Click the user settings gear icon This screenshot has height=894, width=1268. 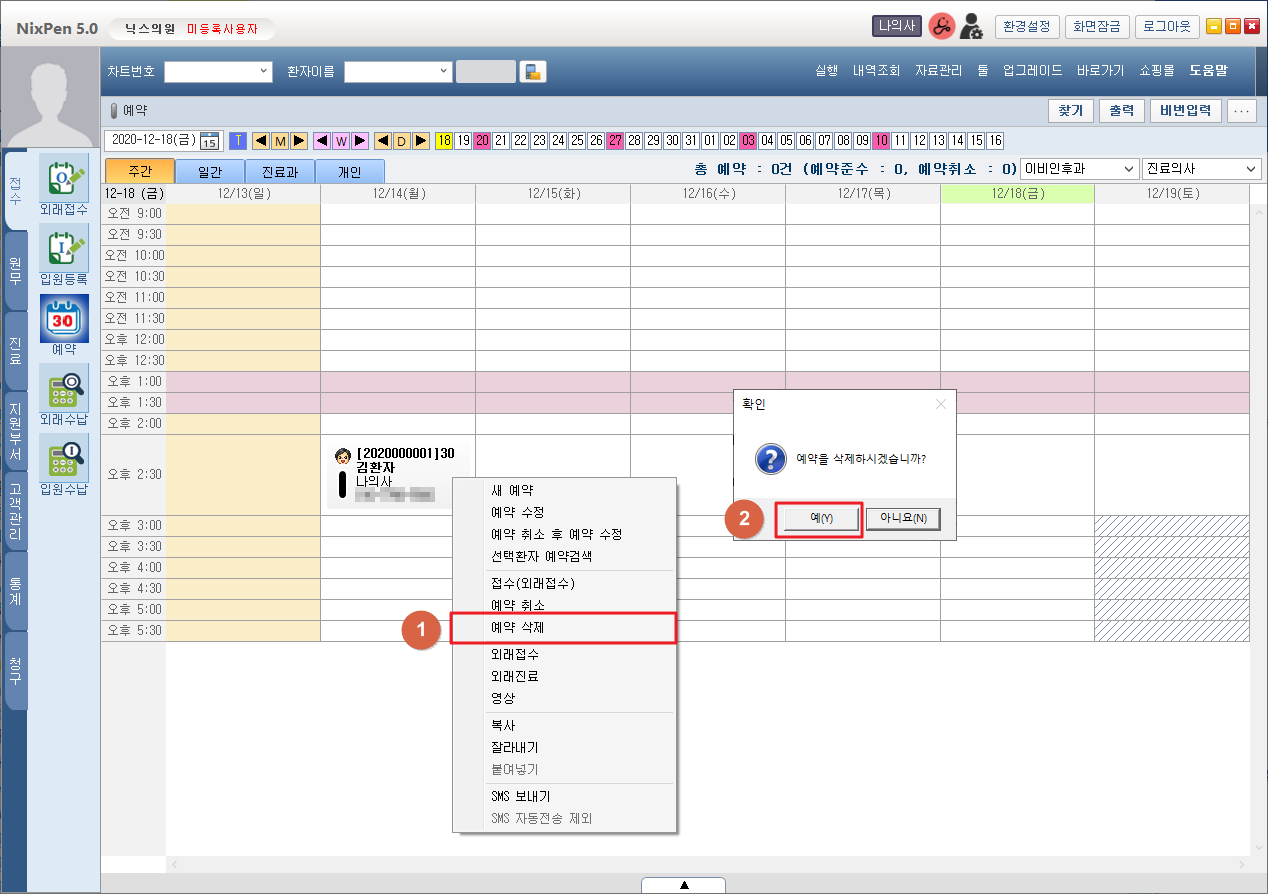tap(970, 27)
